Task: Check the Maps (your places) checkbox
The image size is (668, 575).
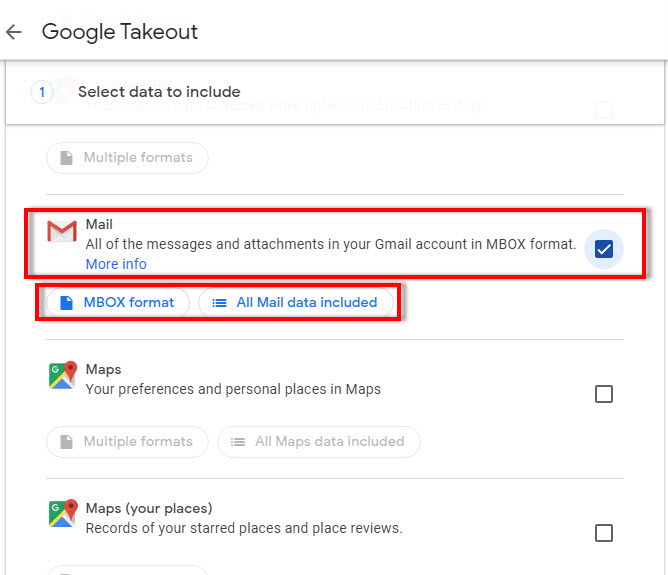Action: [603, 533]
